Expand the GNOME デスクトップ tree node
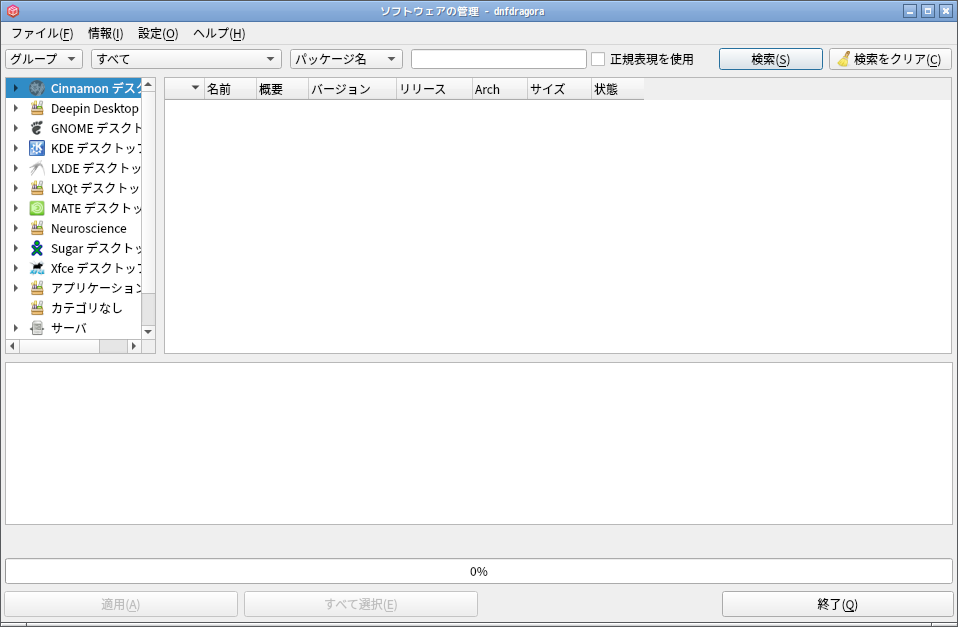 (x=16, y=128)
